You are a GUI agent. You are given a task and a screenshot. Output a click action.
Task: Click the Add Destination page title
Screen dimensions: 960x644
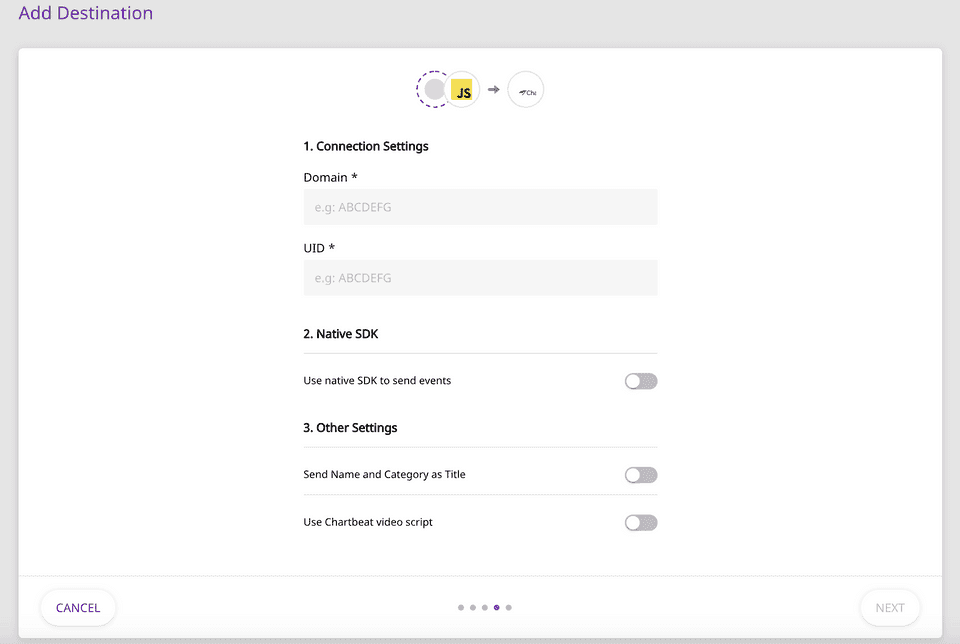click(86, 14)
